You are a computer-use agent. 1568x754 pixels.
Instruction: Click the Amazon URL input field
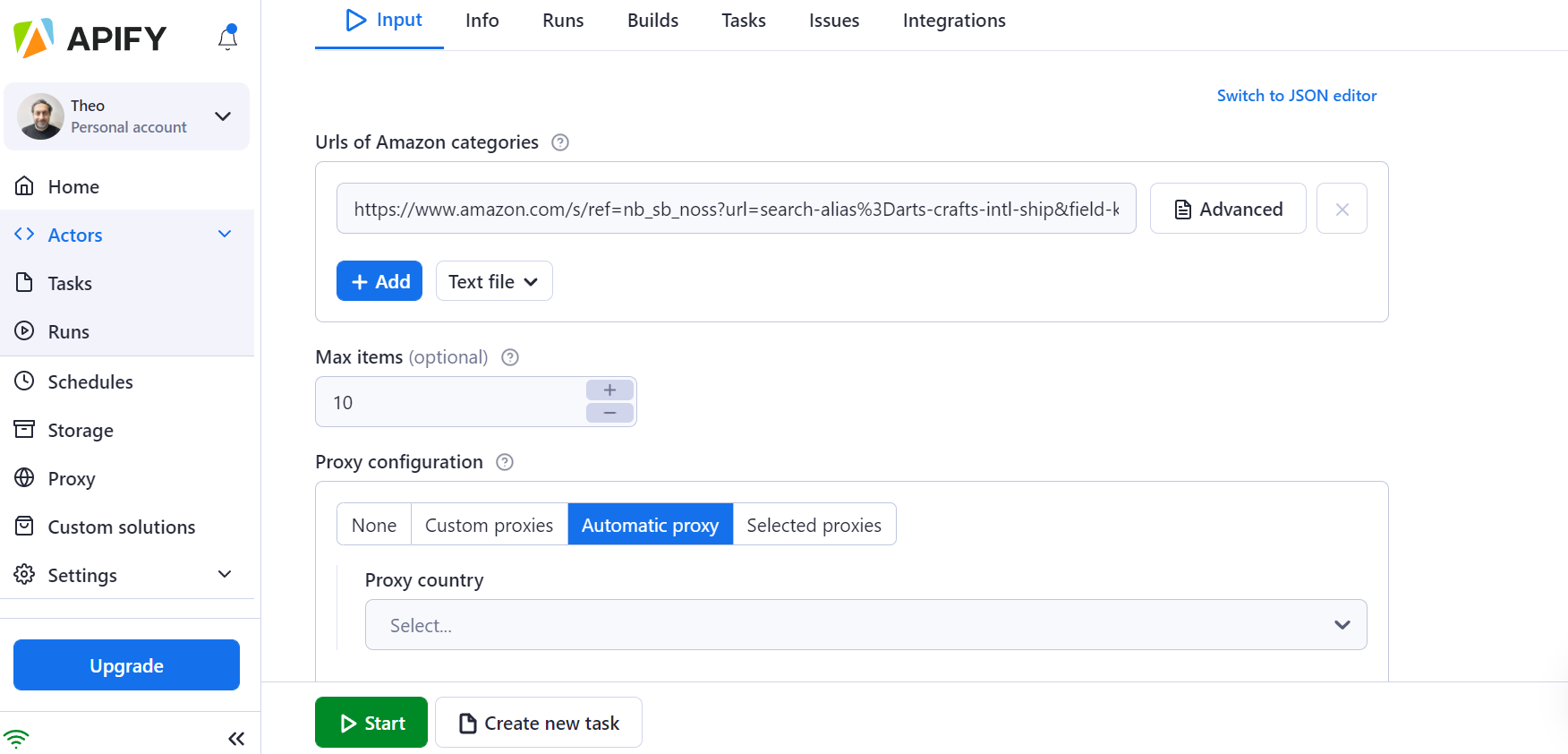736,209
